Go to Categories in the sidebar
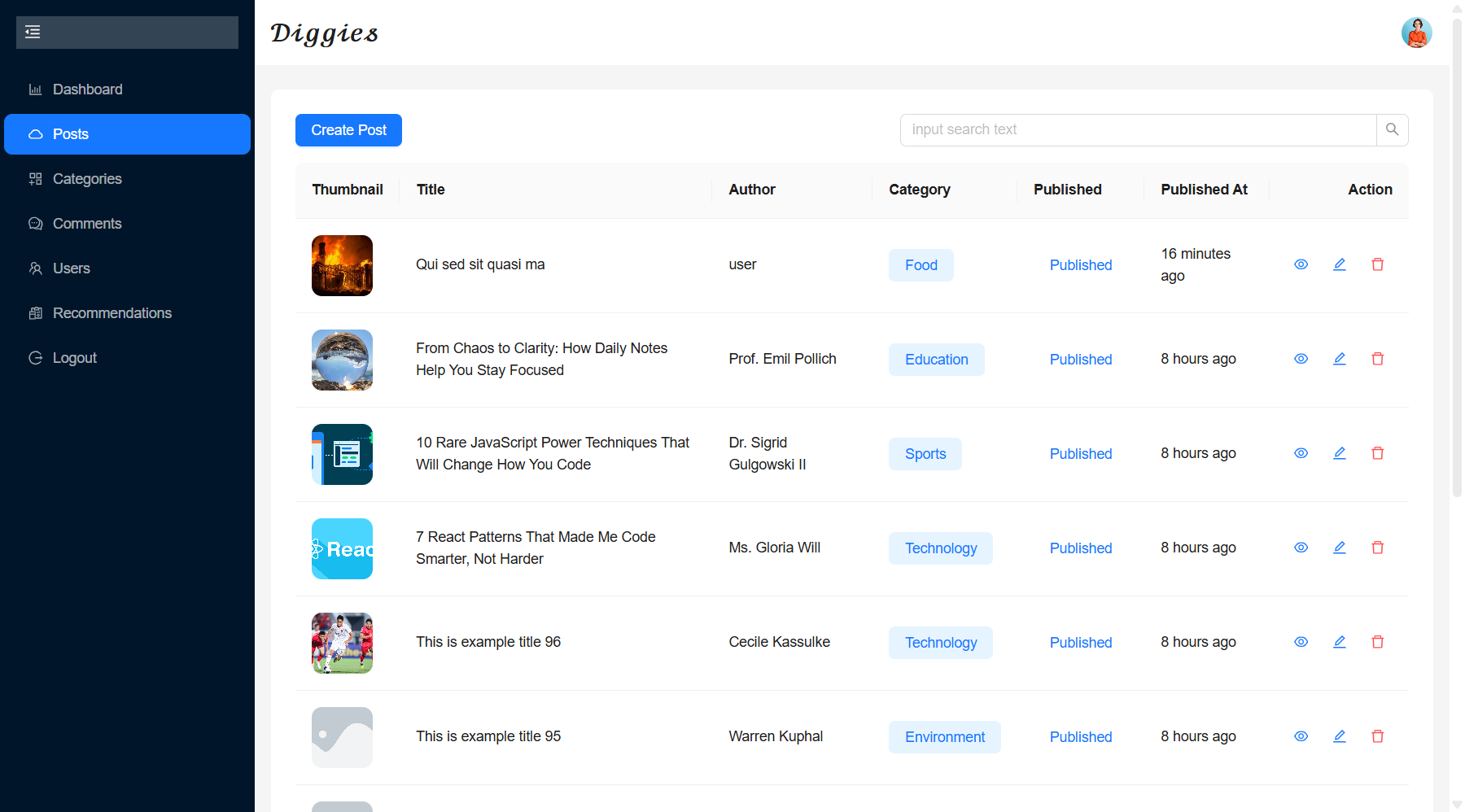This screenshot has height=812, width=1465. [x=87, y=179]
